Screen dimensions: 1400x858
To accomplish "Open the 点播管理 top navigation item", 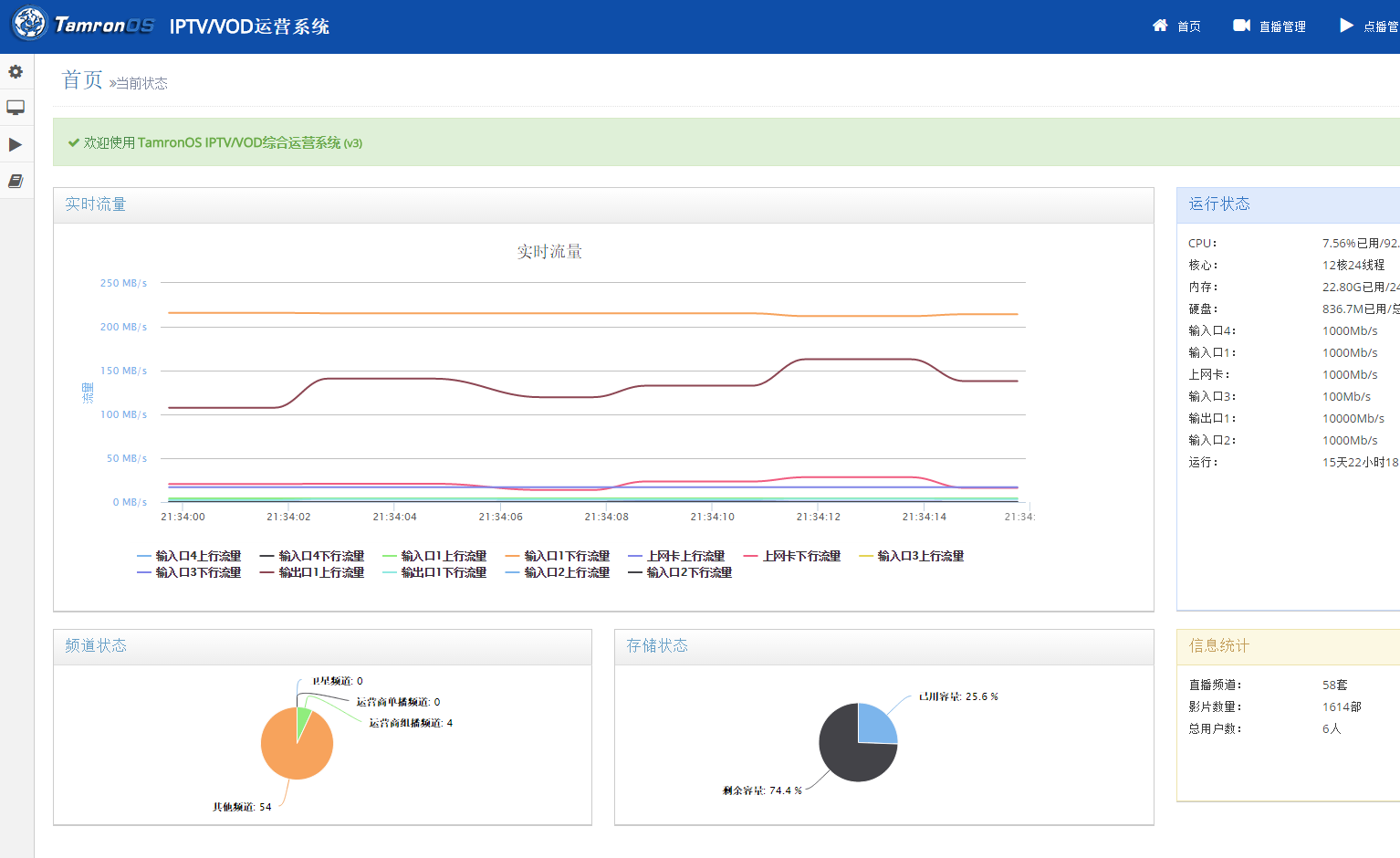I will click(x=1369, y=26).
